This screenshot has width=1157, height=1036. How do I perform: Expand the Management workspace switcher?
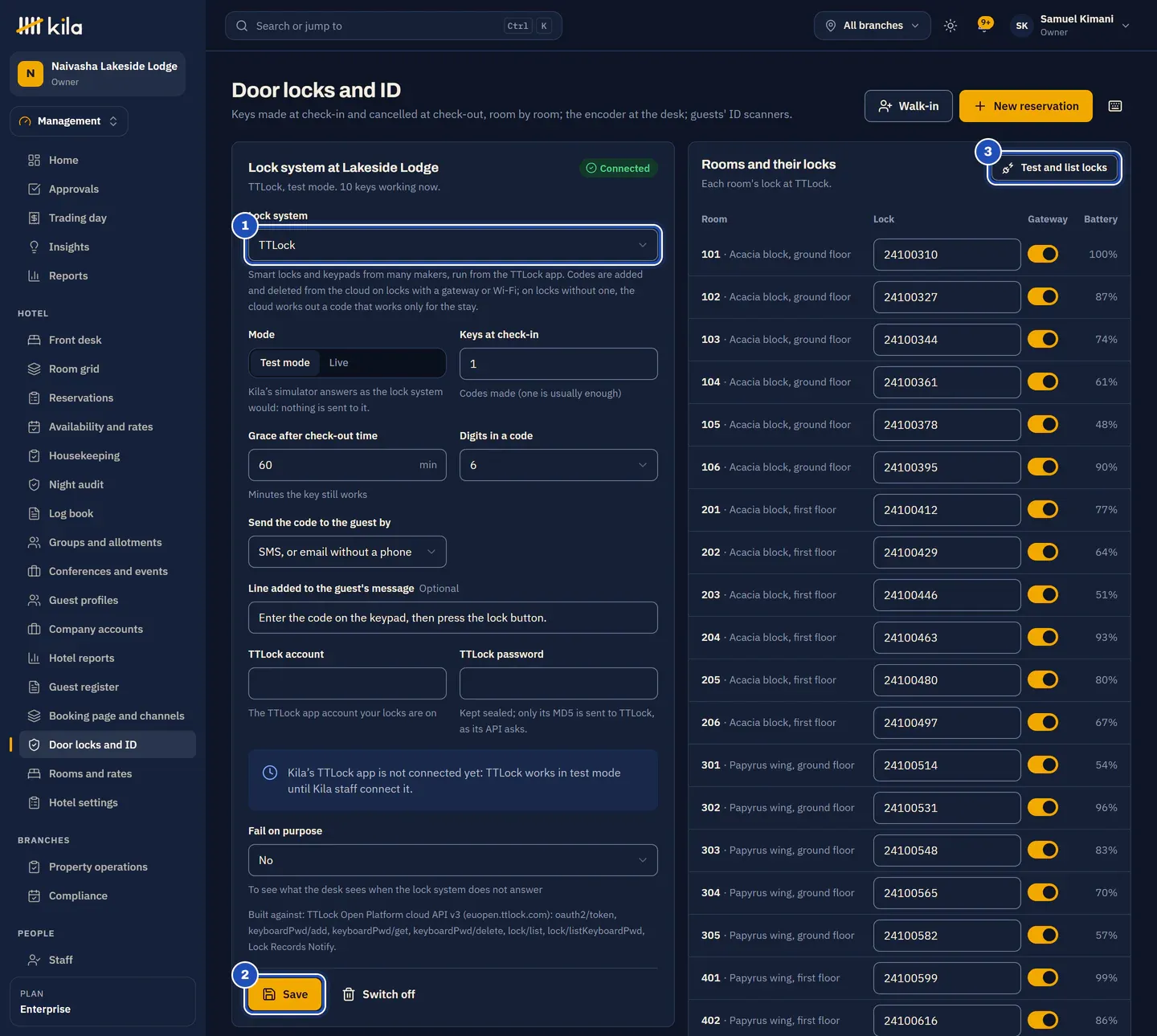click(69, 121)
